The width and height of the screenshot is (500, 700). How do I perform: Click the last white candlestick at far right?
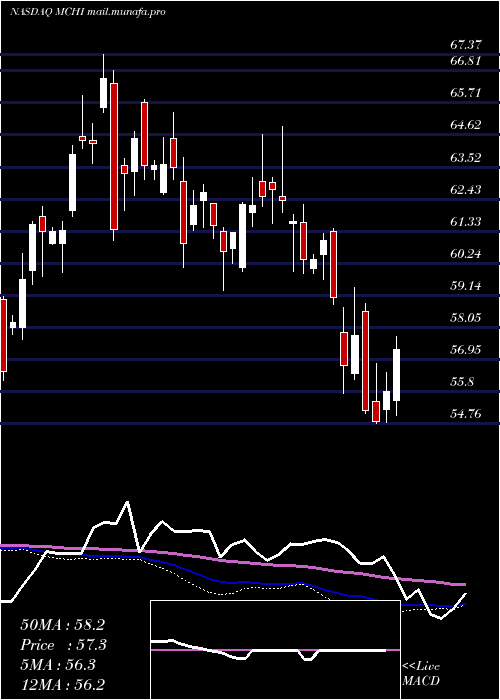[396, 375]
